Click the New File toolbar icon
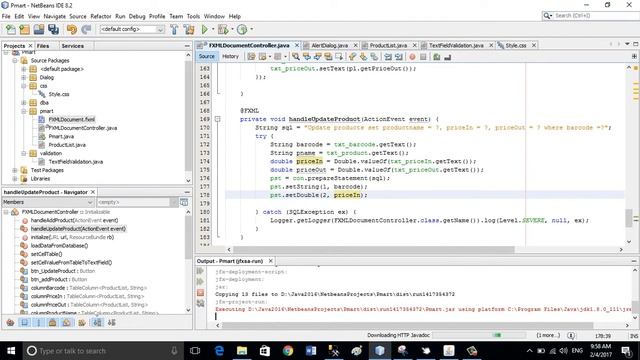 (11, 29)
